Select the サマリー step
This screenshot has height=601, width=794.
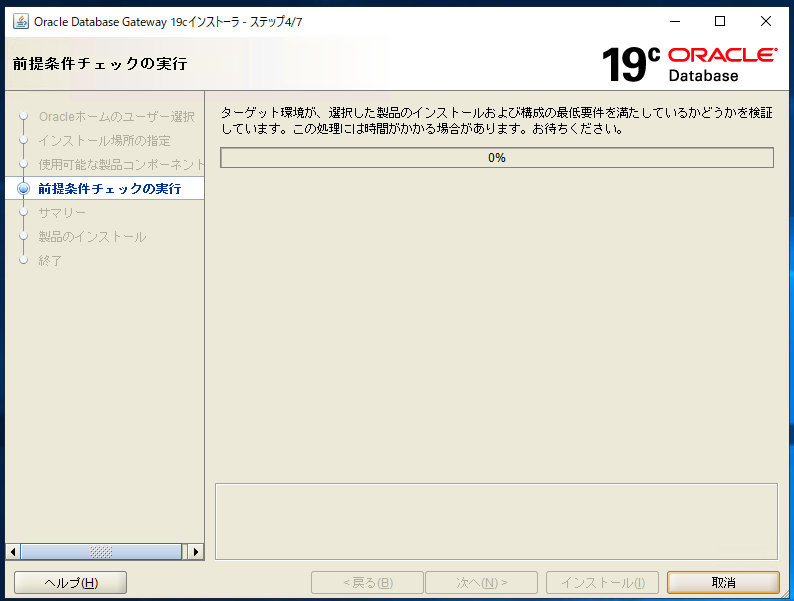(62, 213)
